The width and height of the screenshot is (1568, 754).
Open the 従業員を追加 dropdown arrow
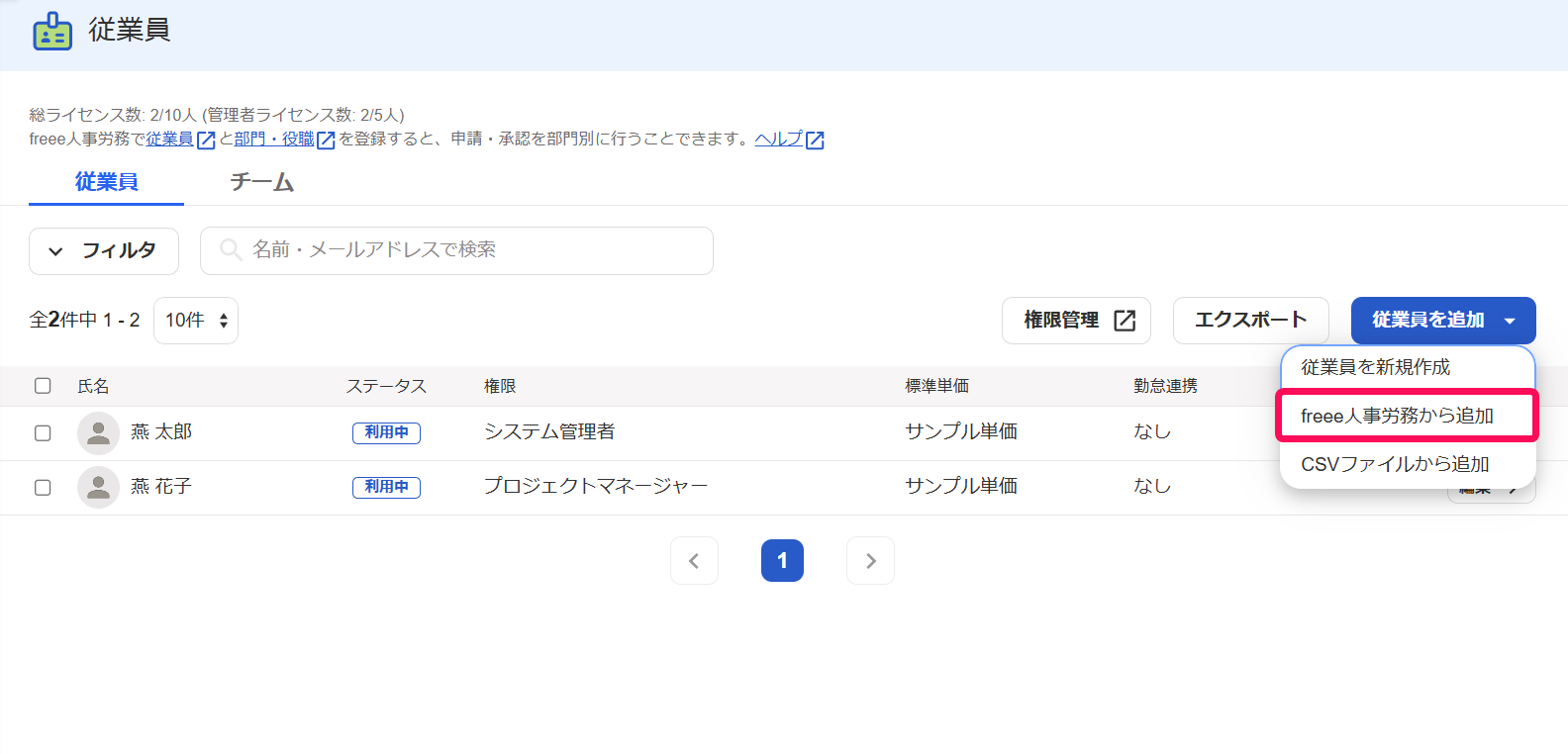pyautogui.click(x=1510, y=321)
